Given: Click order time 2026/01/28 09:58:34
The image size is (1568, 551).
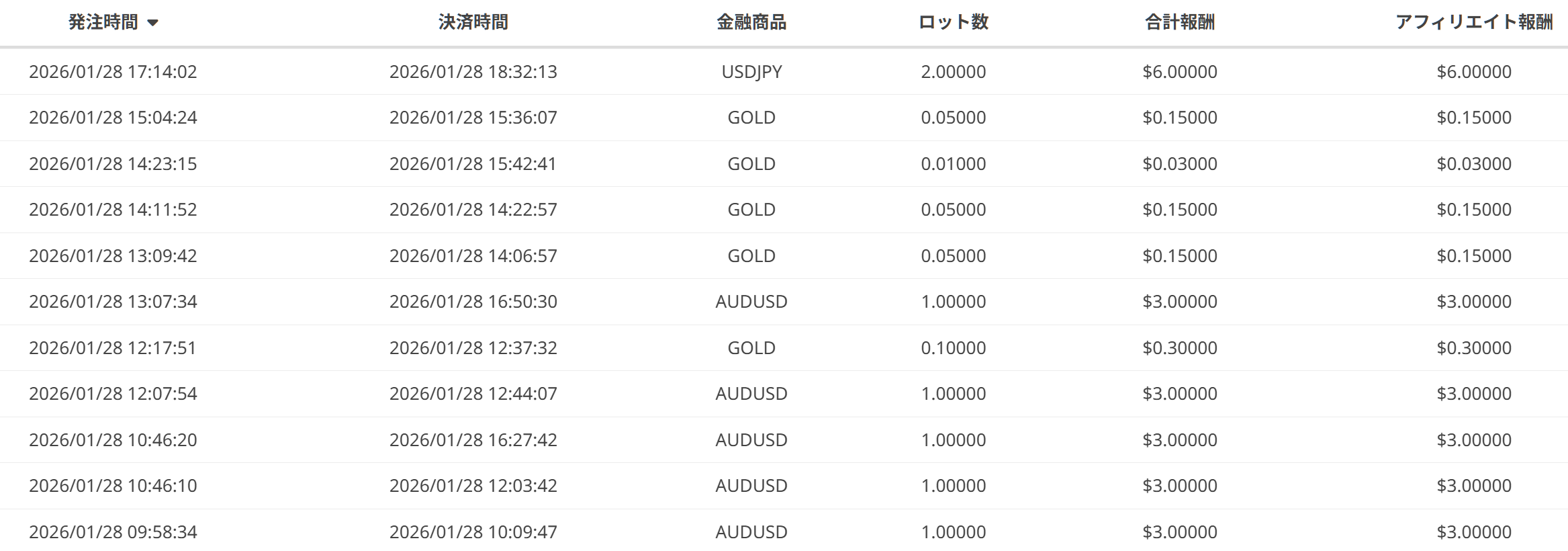Looking at the screenshot, I should coord(113,532).
